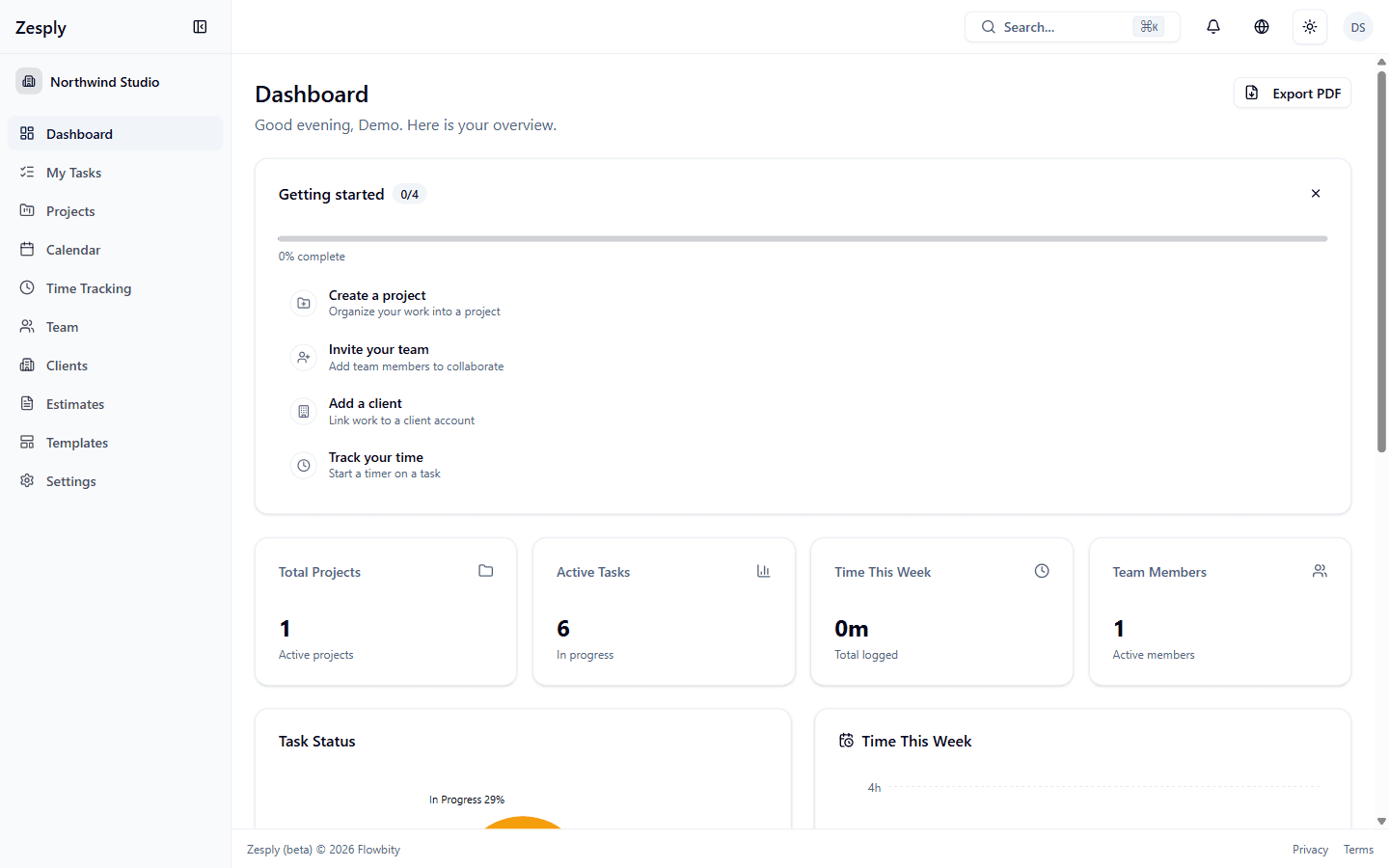Open the notifications bell
Screen dimensions: 1389x868
[1213, 27]
